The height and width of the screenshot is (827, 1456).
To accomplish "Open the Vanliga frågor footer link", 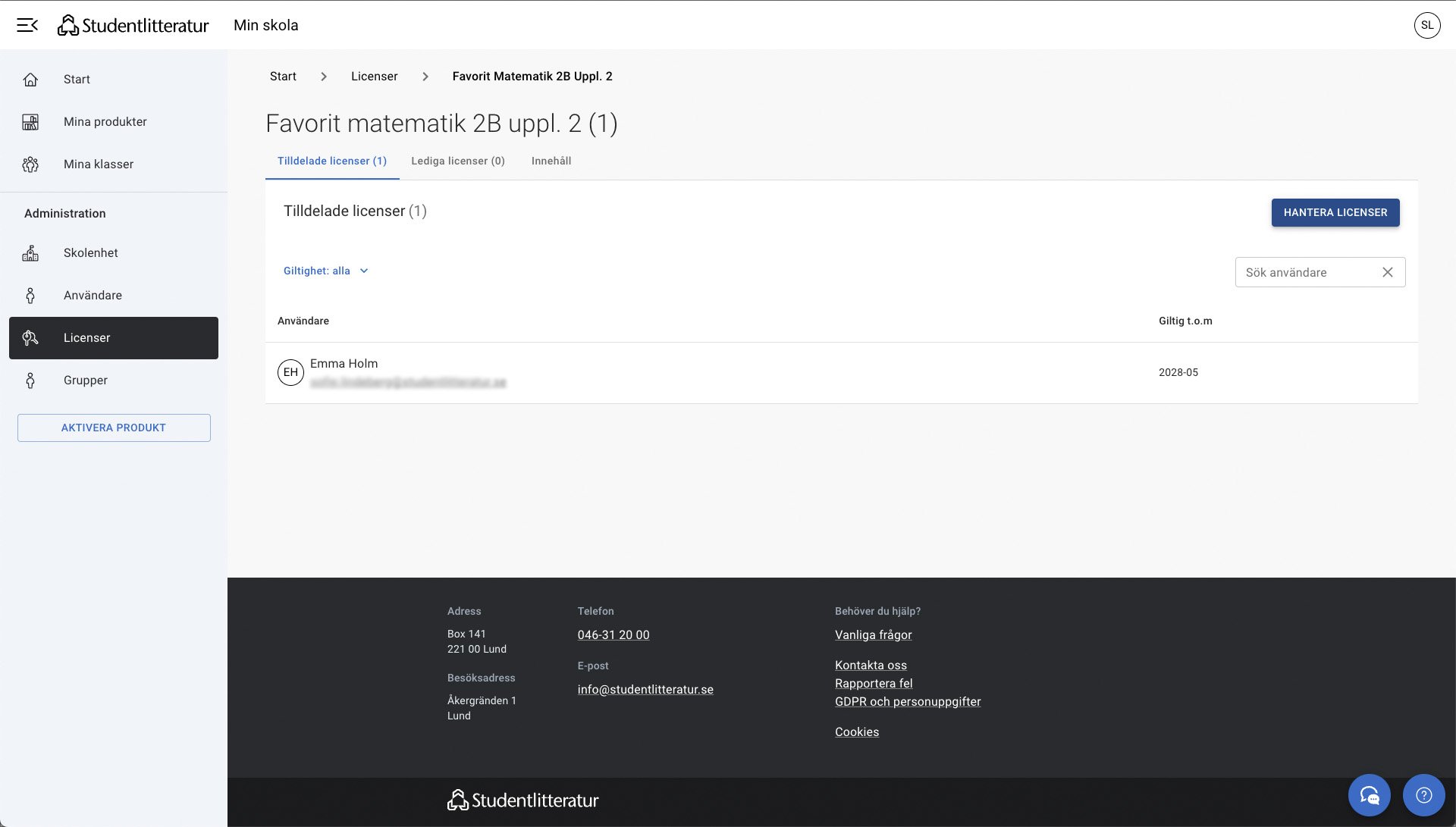I will [x=873, y=634].
